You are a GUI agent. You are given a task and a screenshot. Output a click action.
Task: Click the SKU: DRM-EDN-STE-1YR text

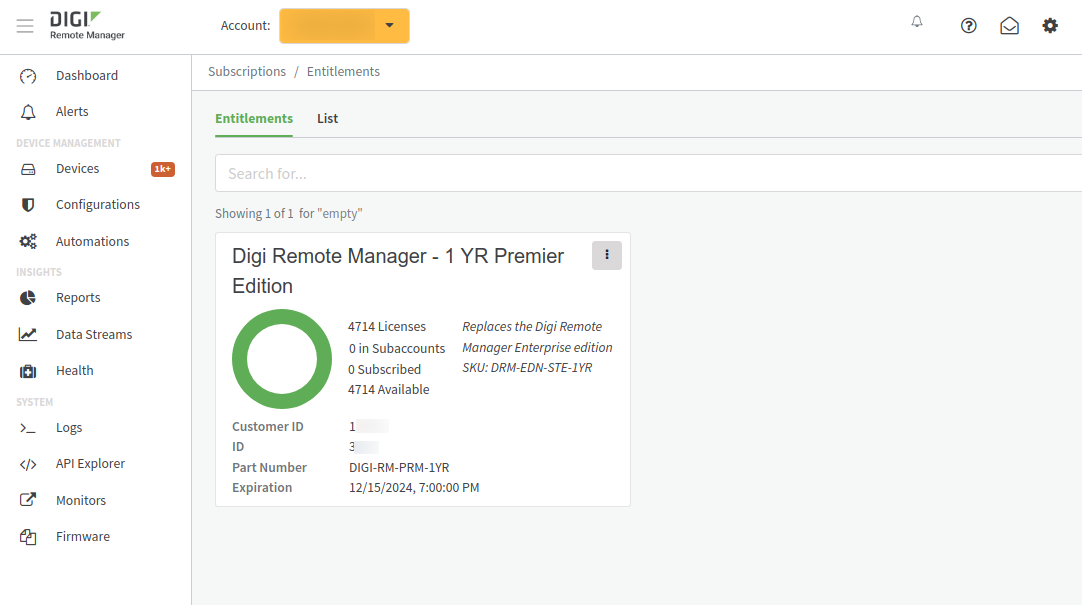click(x=527, y=367)
